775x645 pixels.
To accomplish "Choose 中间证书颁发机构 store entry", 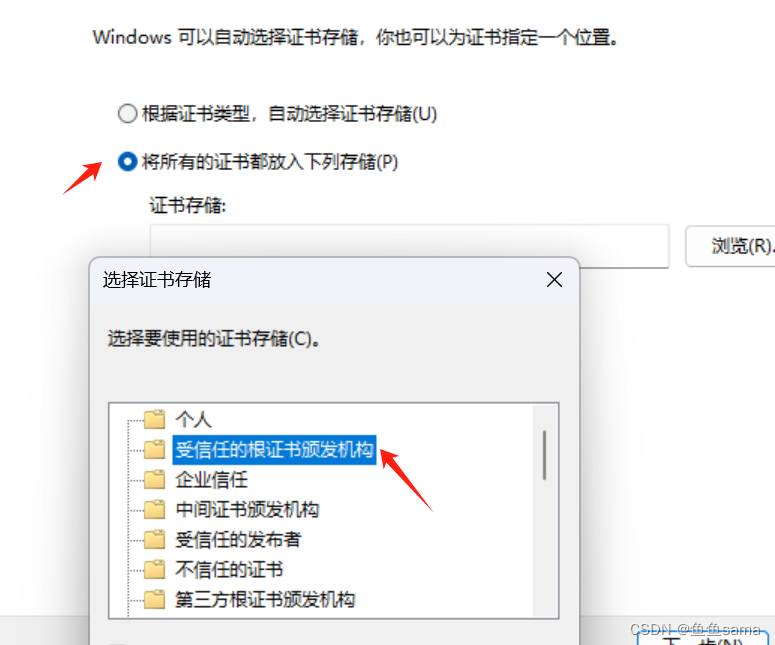I will coord(247,510).
